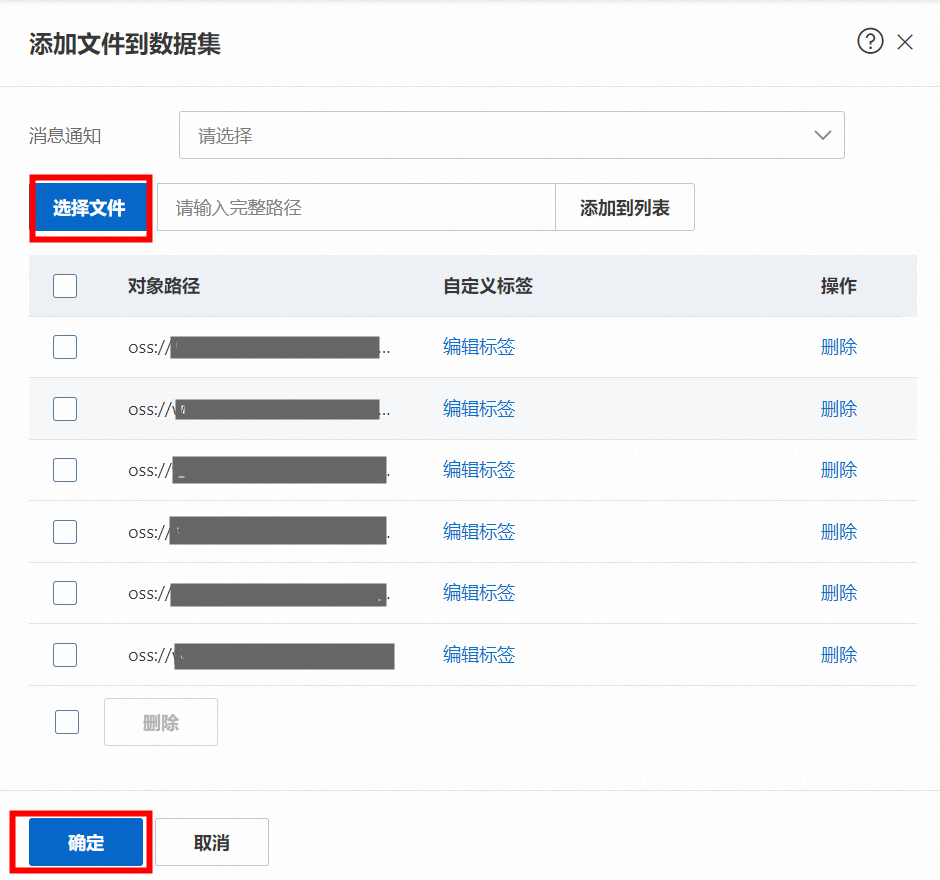This screenshot has height=880, width=940.
Task: Click the 对象路径 column header
Action: (x=164, y=286)
